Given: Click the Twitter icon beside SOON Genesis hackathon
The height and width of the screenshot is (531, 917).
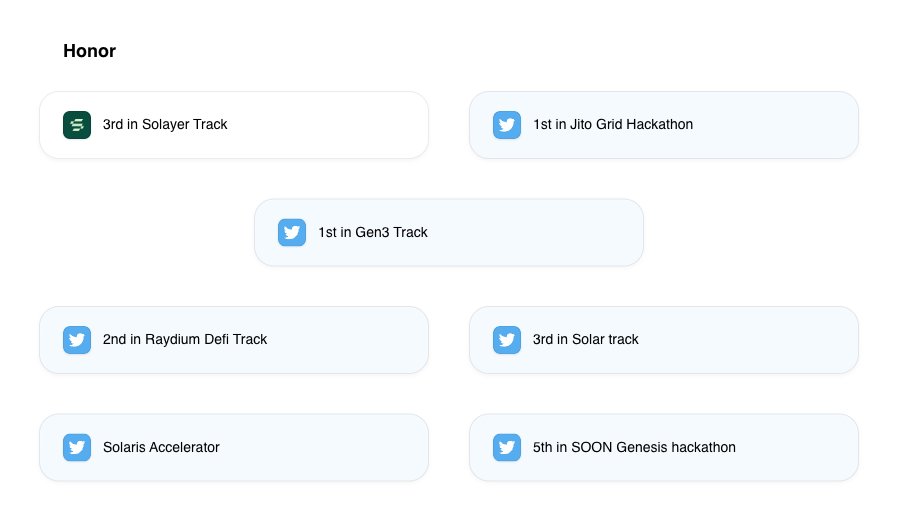Looking at the screenshot, I should [507, 447].
